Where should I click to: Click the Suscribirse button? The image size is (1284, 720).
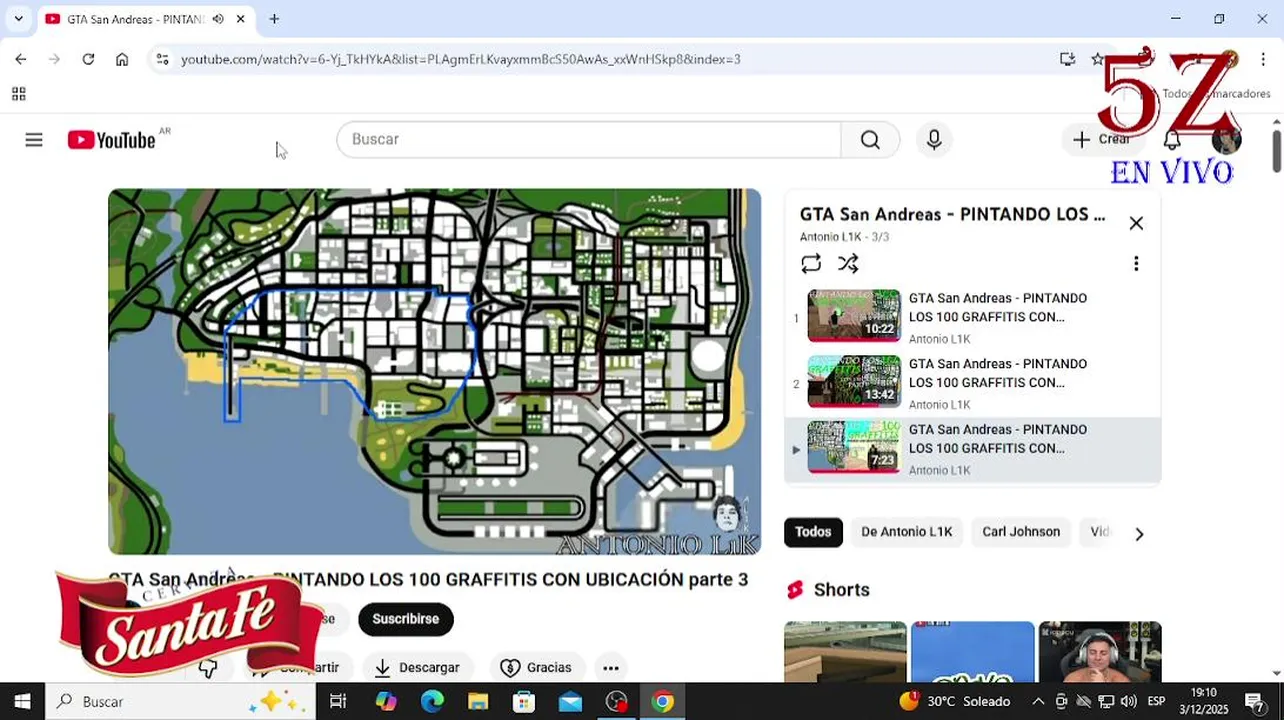click(x=406, y=619)
